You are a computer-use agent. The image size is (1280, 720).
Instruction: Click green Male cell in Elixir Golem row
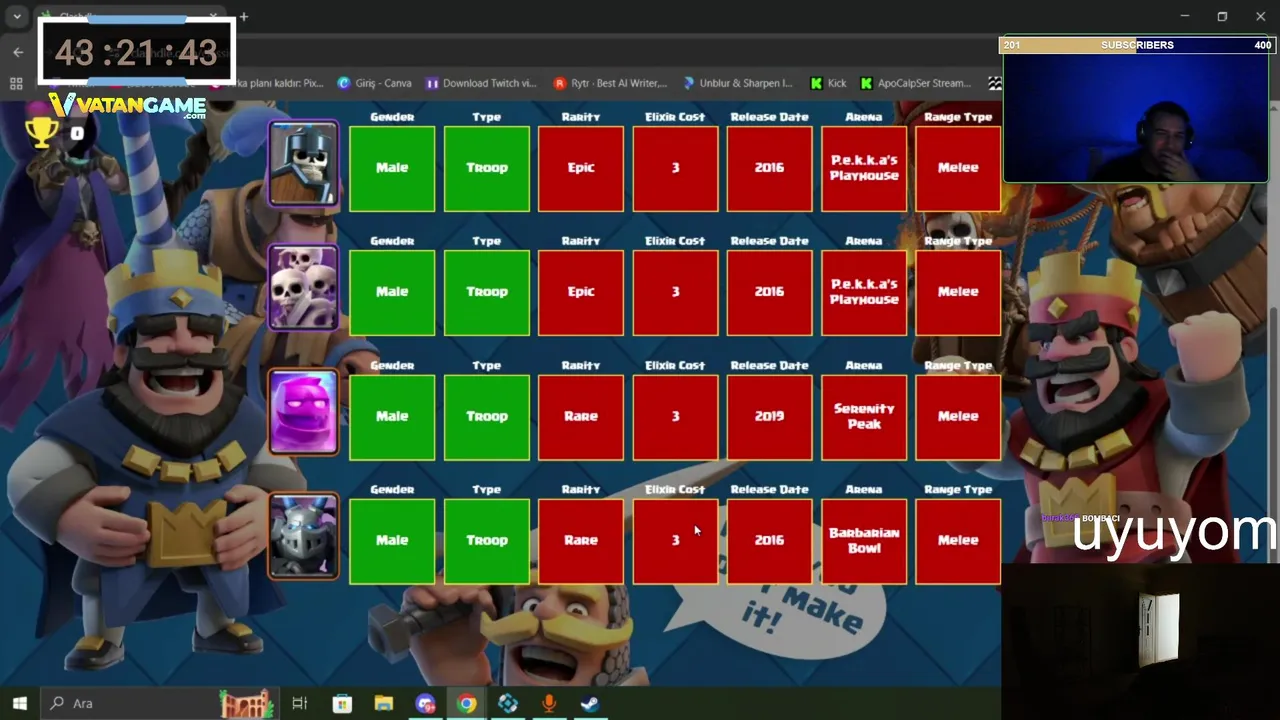pos(392,416)
